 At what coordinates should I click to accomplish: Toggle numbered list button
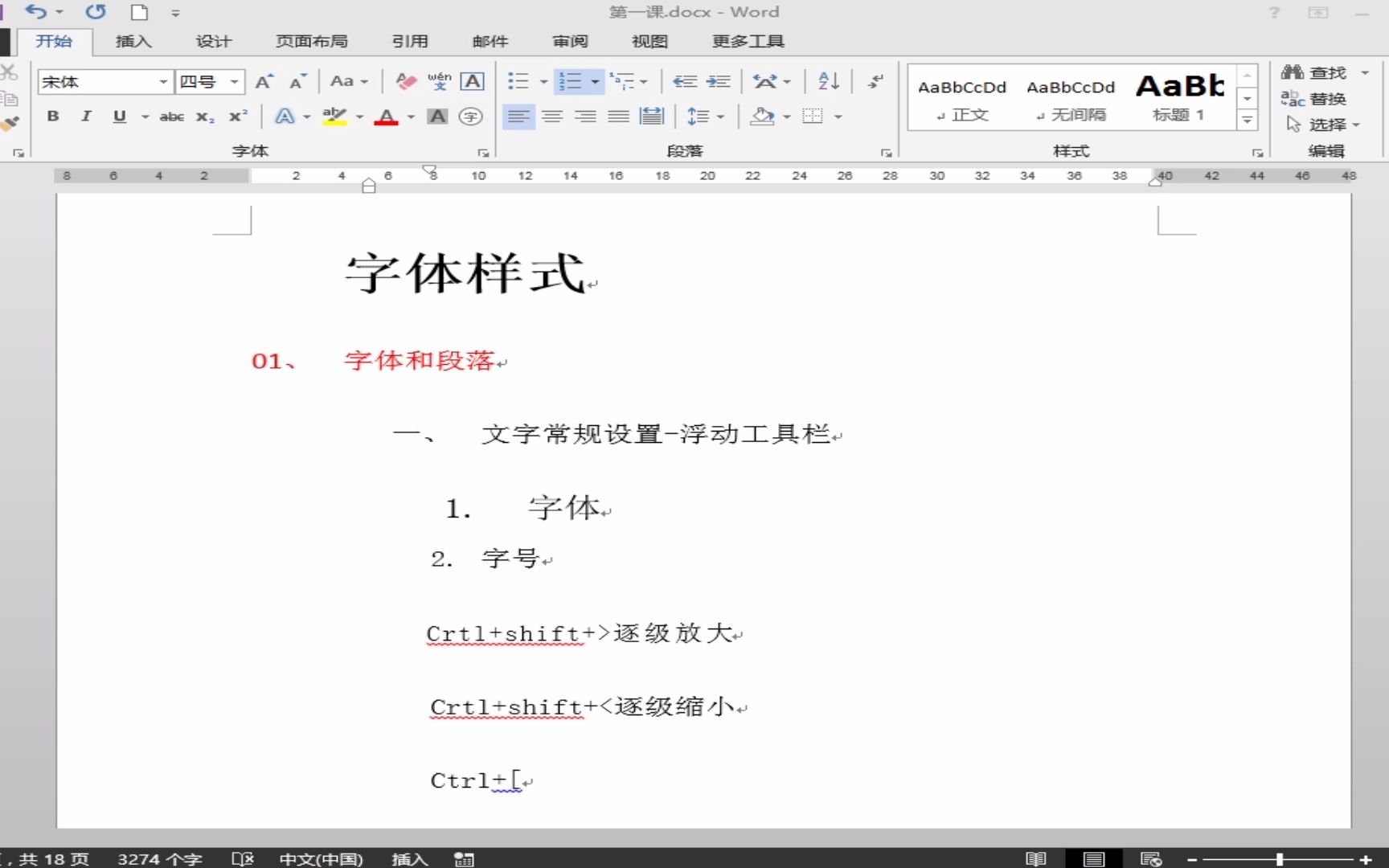click(x=570, y=81)
